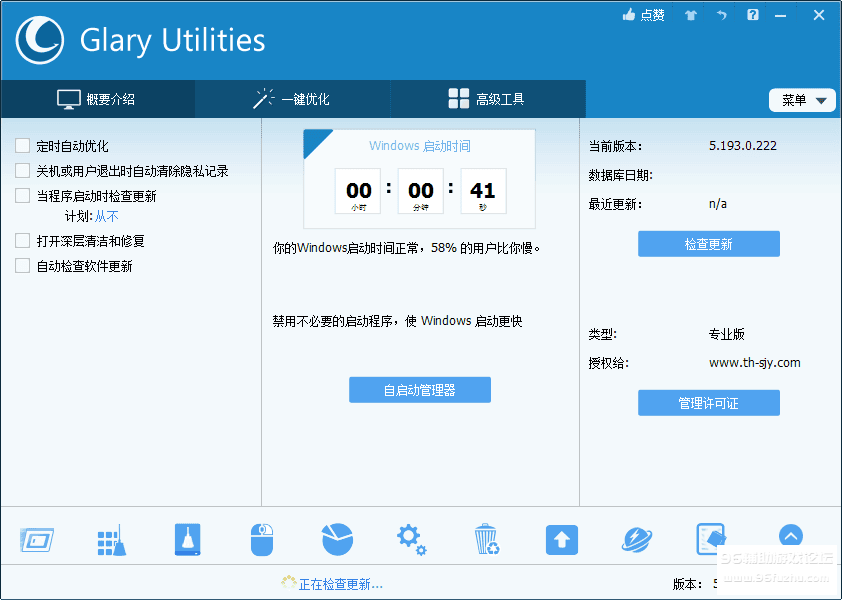Open the disk space analyzer pie chart icon
This screenshot has width=842, height=600.
pos(337,539)
